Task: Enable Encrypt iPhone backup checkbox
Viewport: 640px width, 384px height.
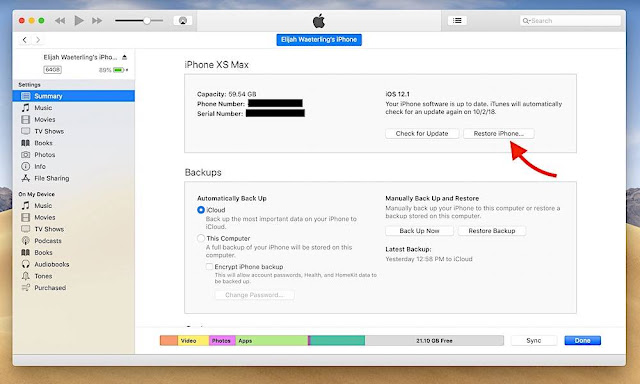Action: tap(209, 266)
